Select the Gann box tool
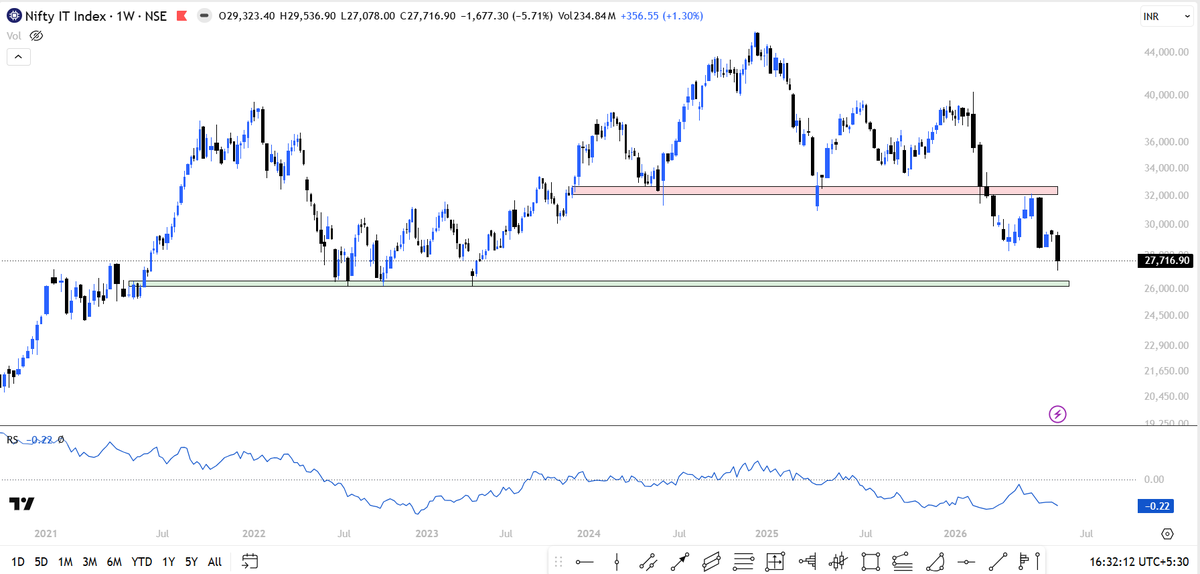The height and width of the screenshot is (574, 1200). 775,562
